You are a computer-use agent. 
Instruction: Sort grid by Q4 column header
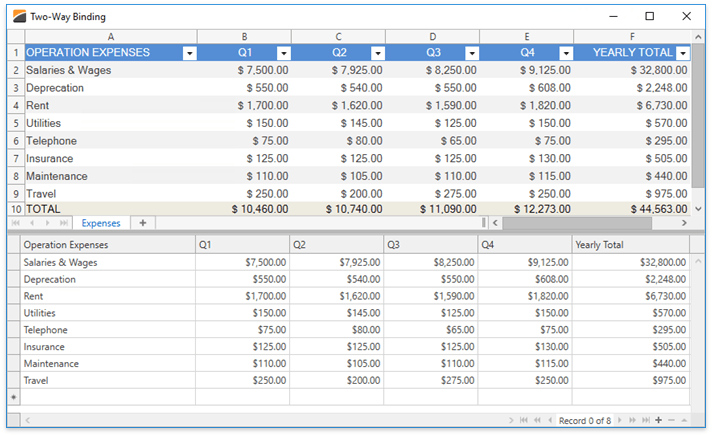pyautogui.click(x=524, y=245)
